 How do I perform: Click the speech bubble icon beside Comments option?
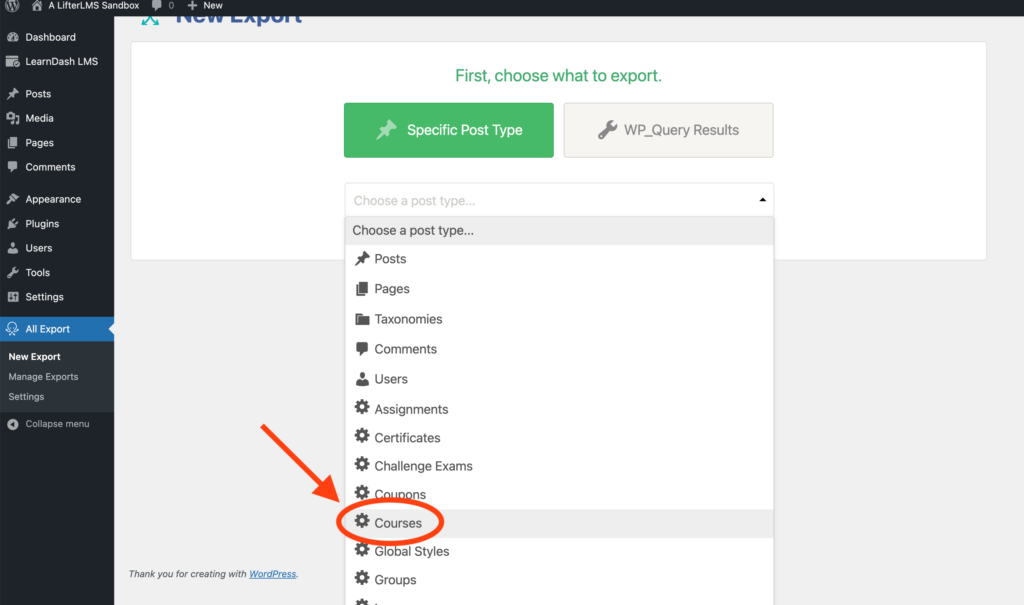(362, 349)
